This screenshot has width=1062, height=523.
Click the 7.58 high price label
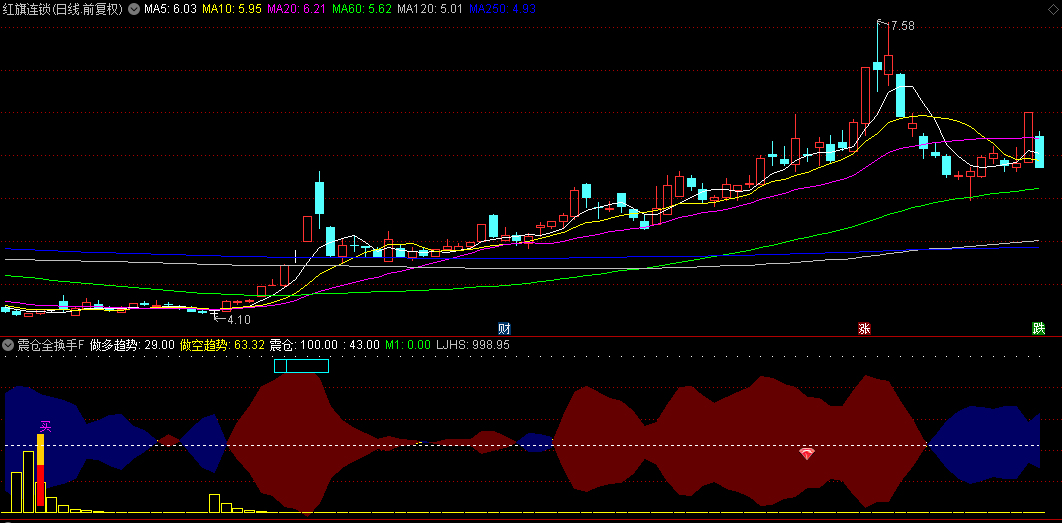pyautogui.click(x=902, y=26)
